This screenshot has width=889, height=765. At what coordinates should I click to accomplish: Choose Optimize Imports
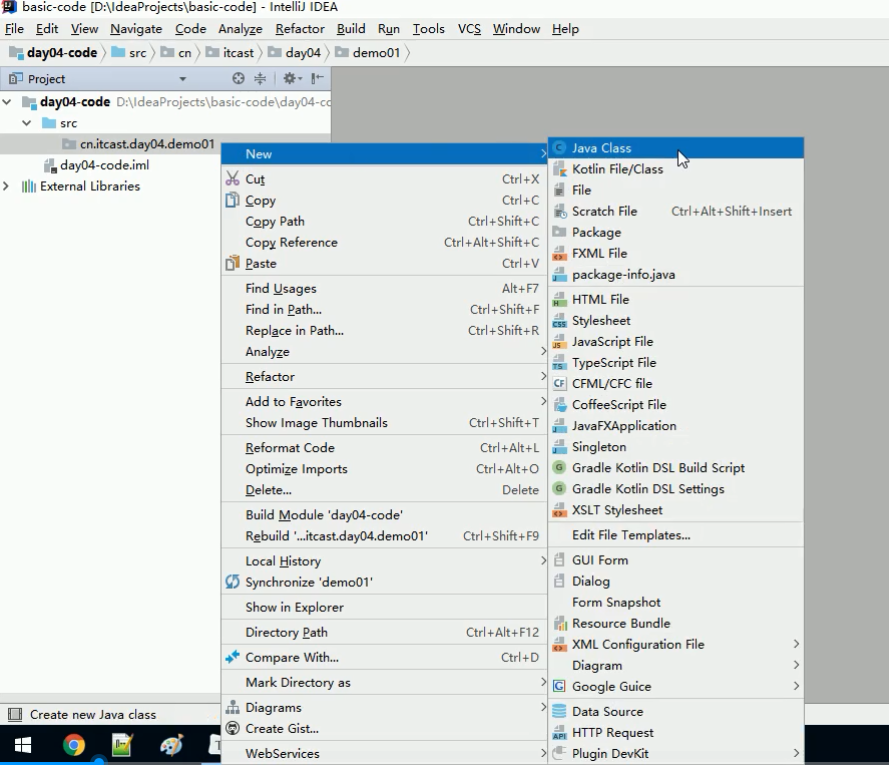384,468
